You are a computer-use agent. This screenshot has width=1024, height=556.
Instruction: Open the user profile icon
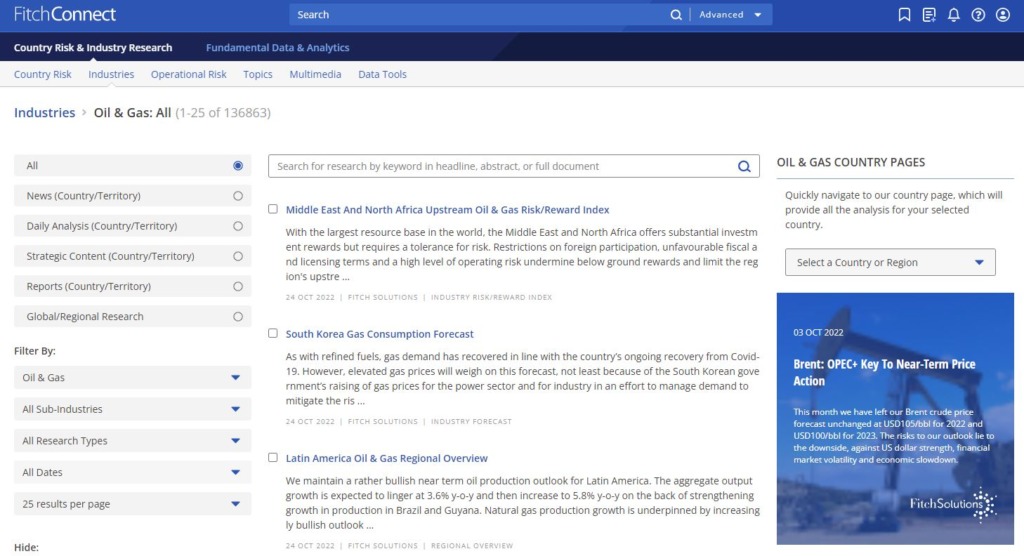click(1002, 15)
